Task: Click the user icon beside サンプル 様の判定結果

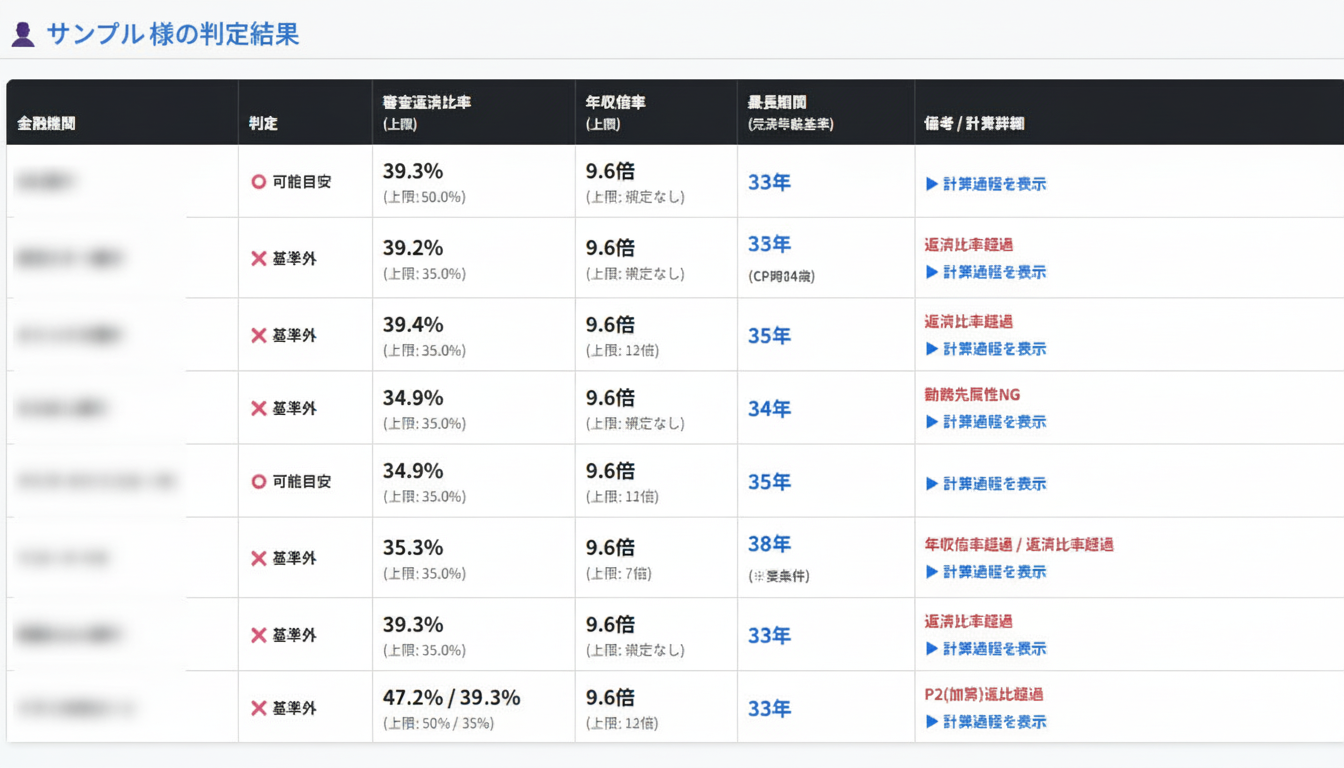Action: pos(22,35)
